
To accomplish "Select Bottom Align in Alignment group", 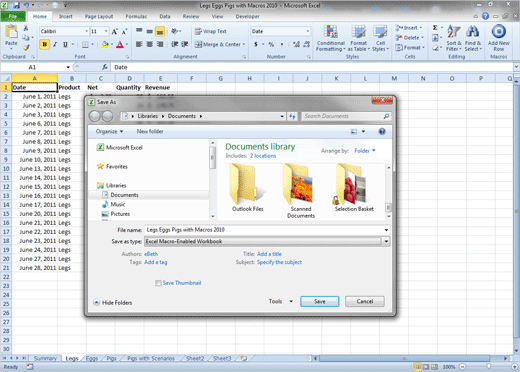I will pyautogui.click(x=160, y=32).
